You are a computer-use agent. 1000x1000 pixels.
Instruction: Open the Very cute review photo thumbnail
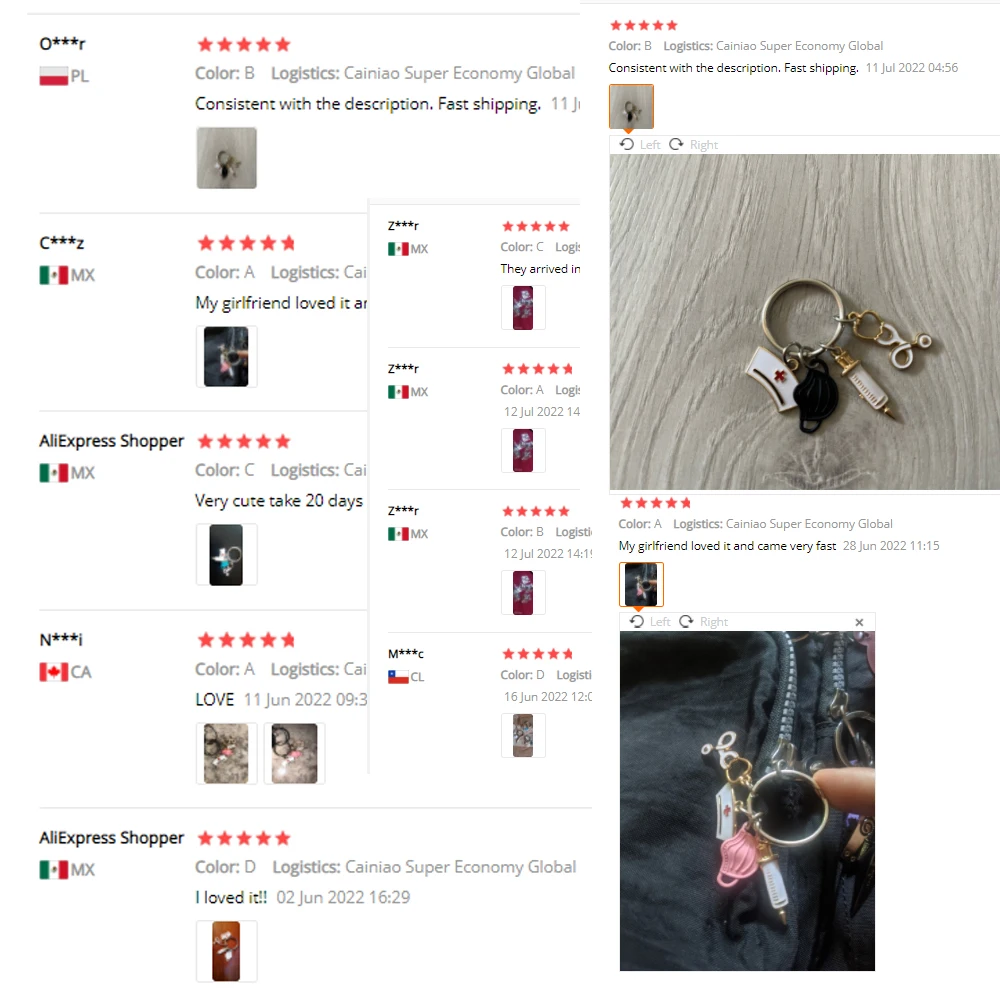tap(226, 555)
